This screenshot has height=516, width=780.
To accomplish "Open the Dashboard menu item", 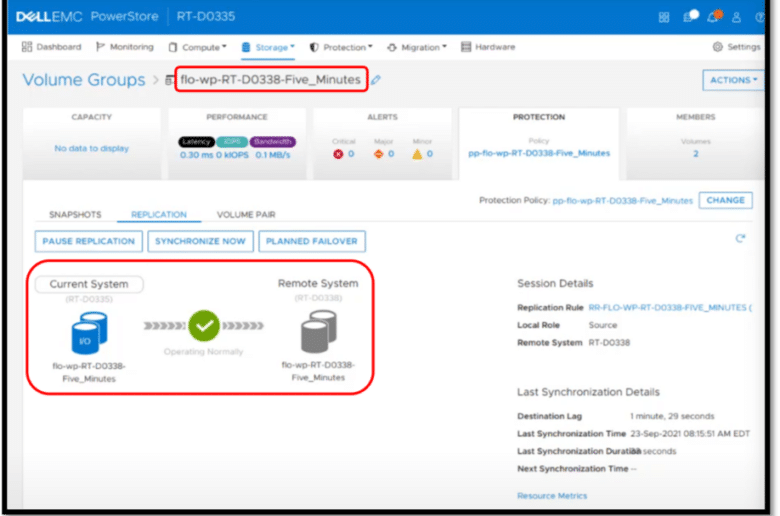I will tap(51, 47).
